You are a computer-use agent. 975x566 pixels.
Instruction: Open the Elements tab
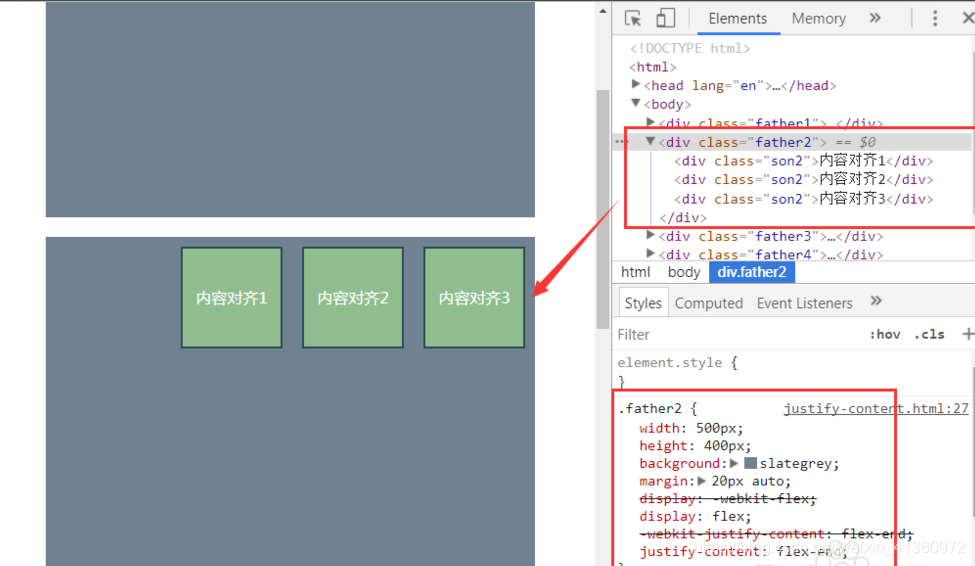point(737,19)
